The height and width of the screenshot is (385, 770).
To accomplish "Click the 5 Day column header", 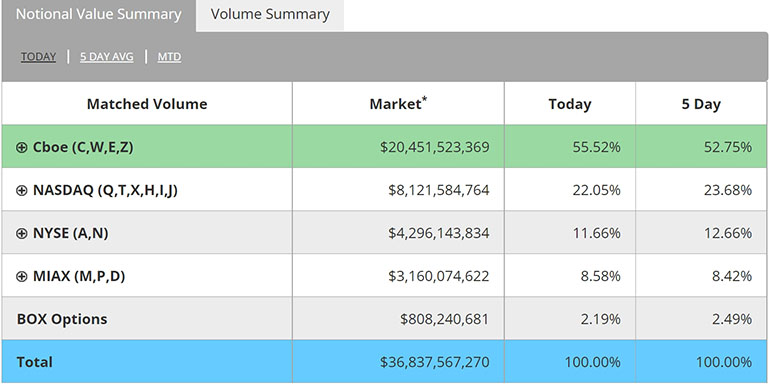I will tap(701, 104).
